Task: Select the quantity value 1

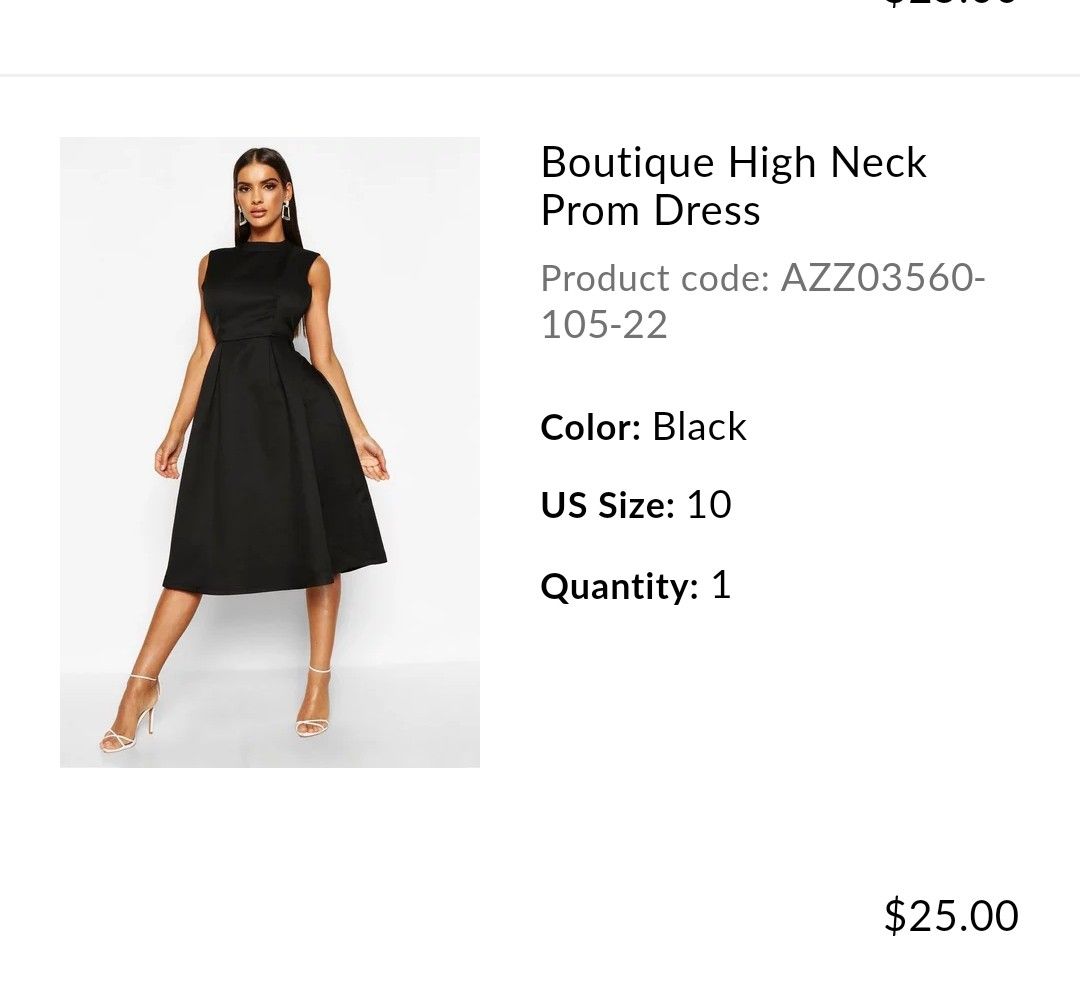Action: click(x=720, y=585)
